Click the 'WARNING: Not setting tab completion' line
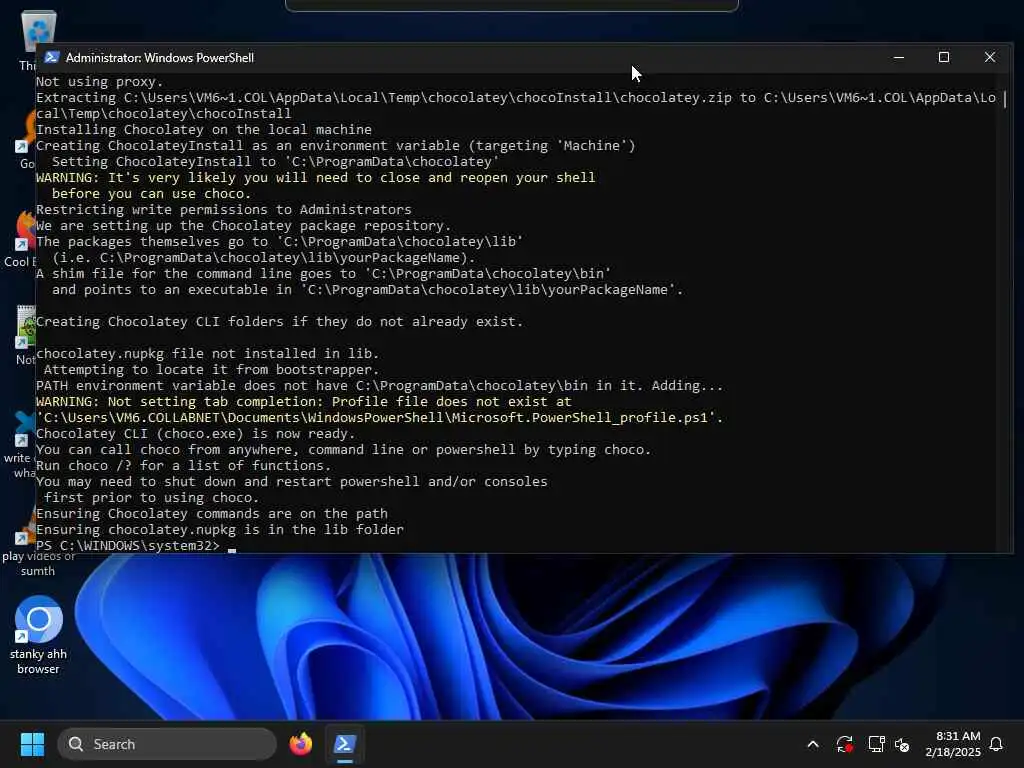Viewport: 1024px width, 768px height. [304, 402]
